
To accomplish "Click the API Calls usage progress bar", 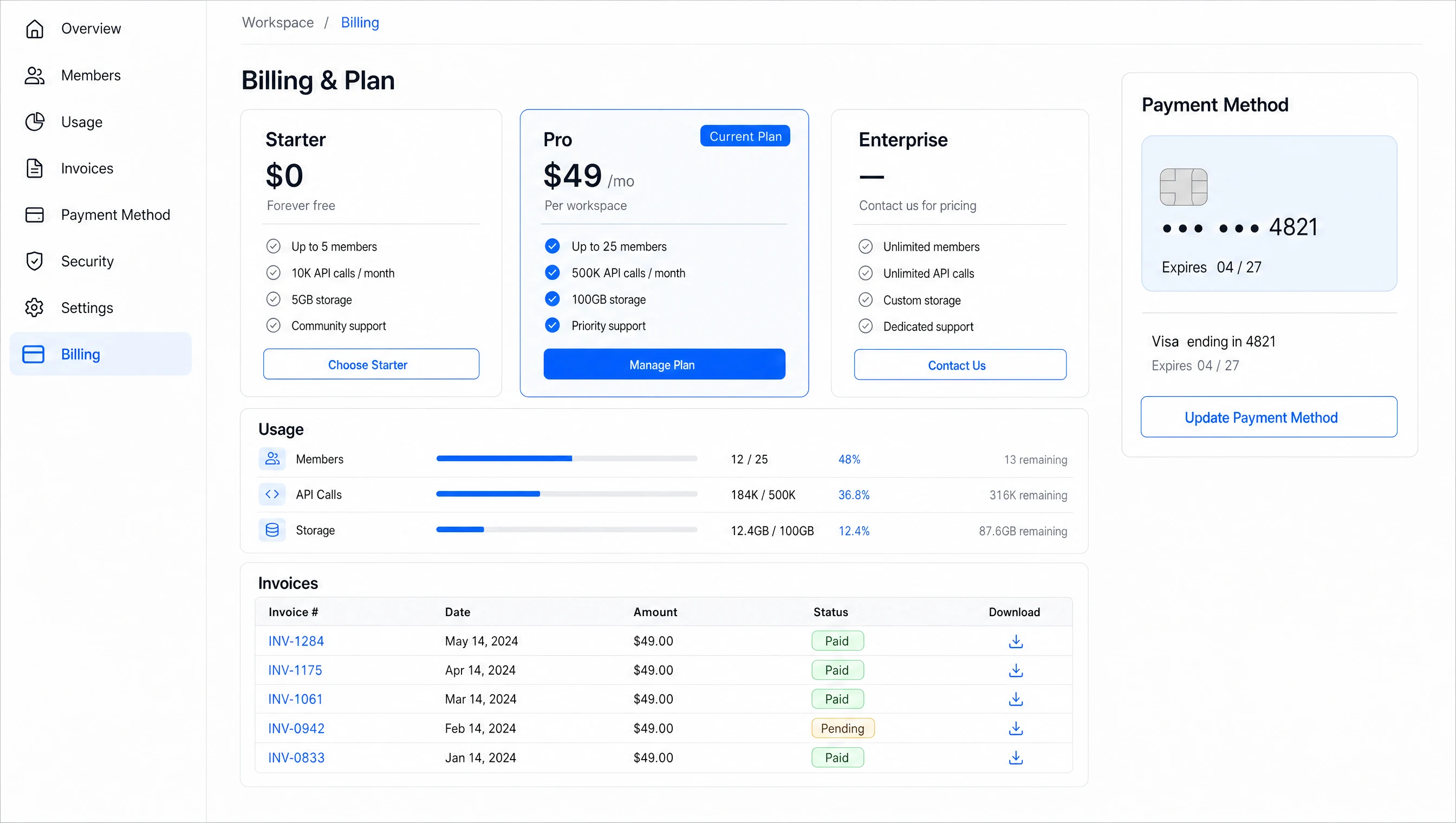I will (567, 494).
